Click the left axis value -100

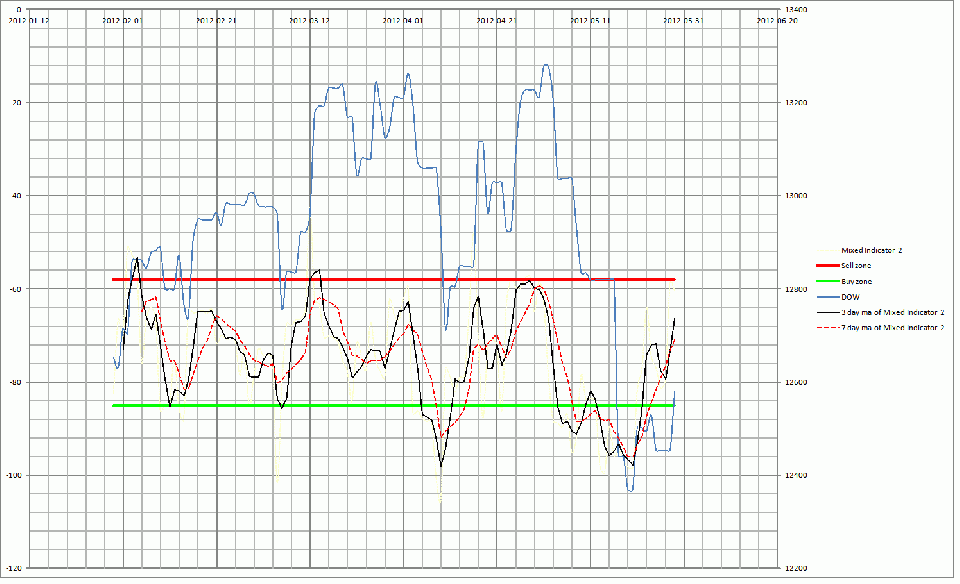click(x=14, y=475)
